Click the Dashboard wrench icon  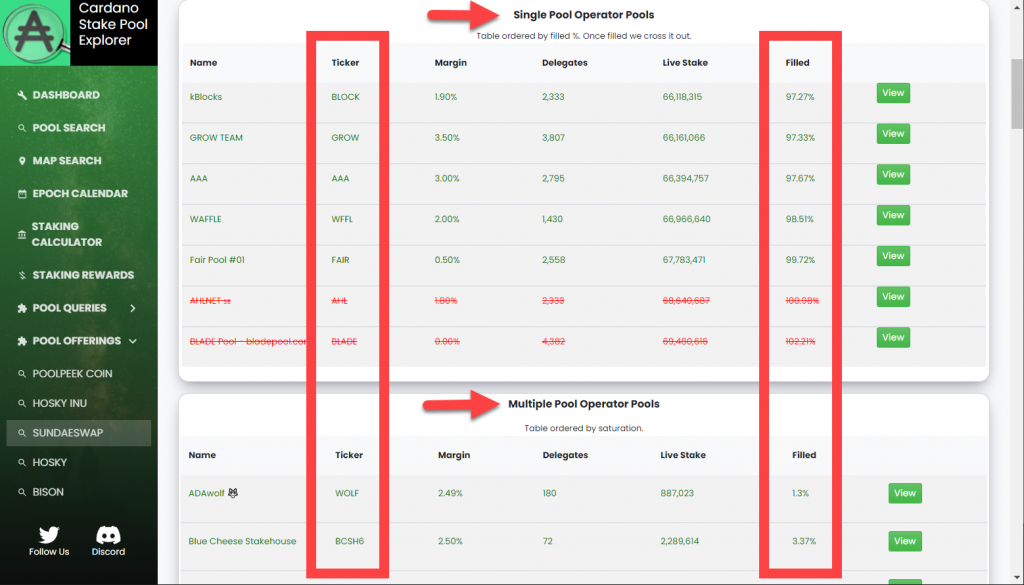(x=22, y=95)
